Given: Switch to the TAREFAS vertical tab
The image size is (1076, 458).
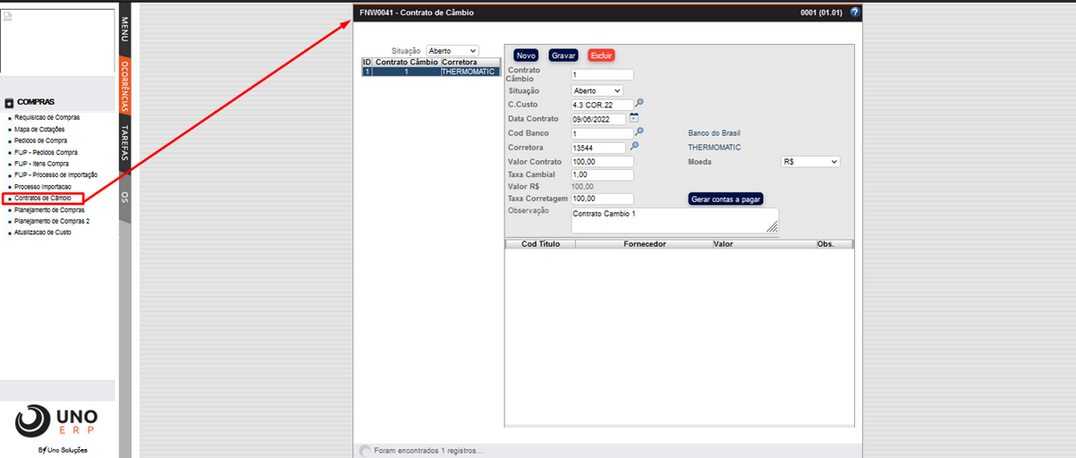Looking at the screenshot, I should point(125,143).
